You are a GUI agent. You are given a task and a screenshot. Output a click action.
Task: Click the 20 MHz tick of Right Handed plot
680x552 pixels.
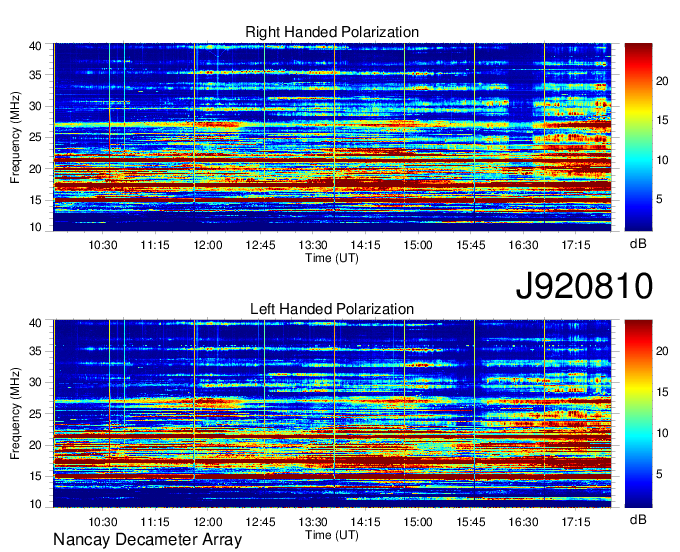(35, 169)
